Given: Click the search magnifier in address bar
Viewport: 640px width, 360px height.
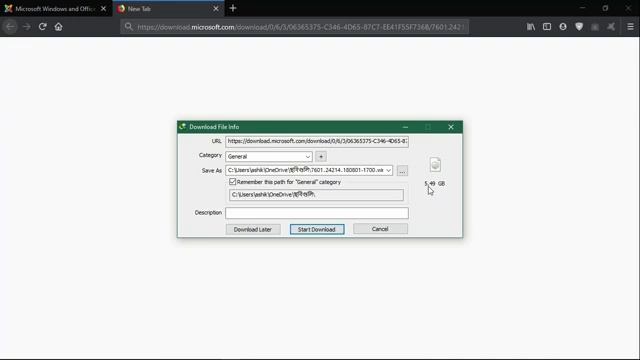Looking at the screenshot, I should tap(129, 27).
